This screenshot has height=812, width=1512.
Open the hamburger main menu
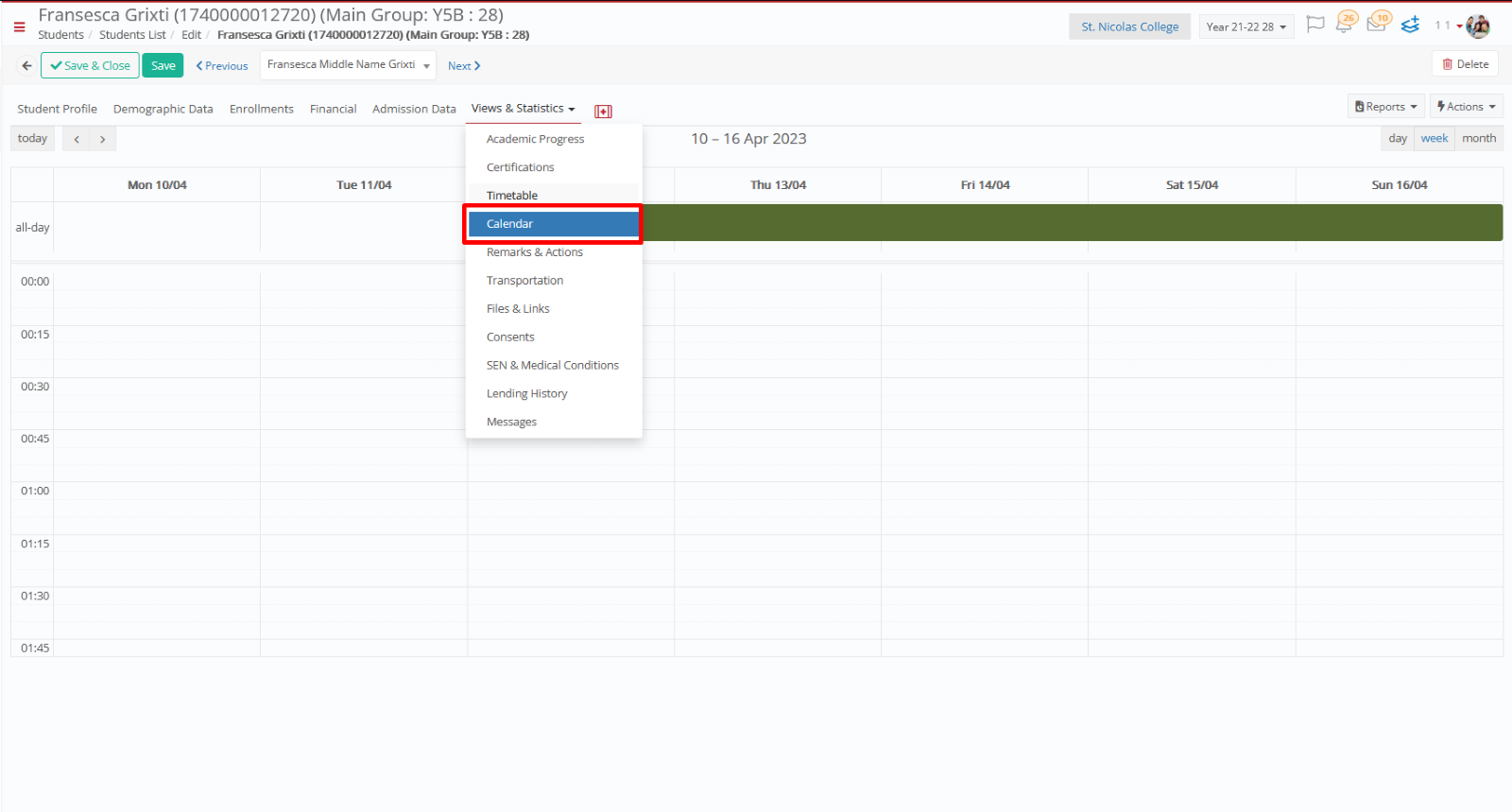19,27
